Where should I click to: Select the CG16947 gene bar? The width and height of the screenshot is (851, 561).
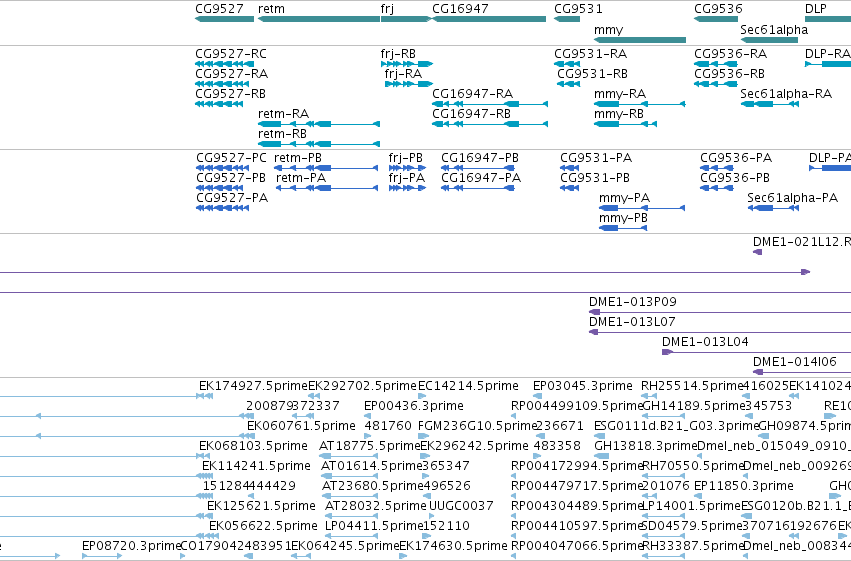489,19
